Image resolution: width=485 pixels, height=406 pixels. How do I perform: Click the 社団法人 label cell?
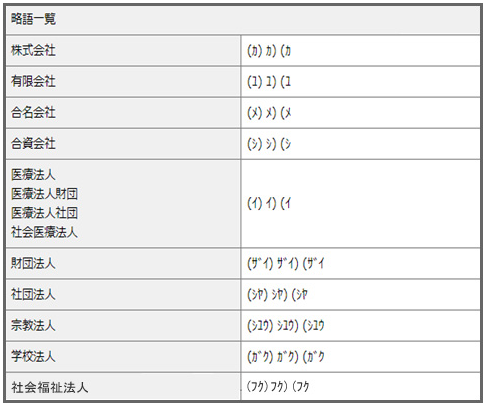(x=123, y=295)
